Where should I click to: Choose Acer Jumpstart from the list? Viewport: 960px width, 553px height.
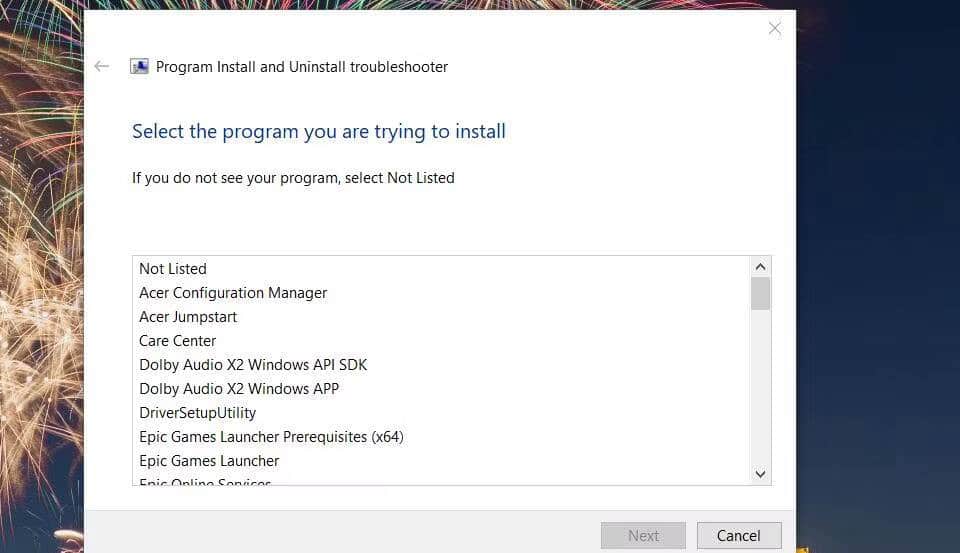(x=188, y=317)
